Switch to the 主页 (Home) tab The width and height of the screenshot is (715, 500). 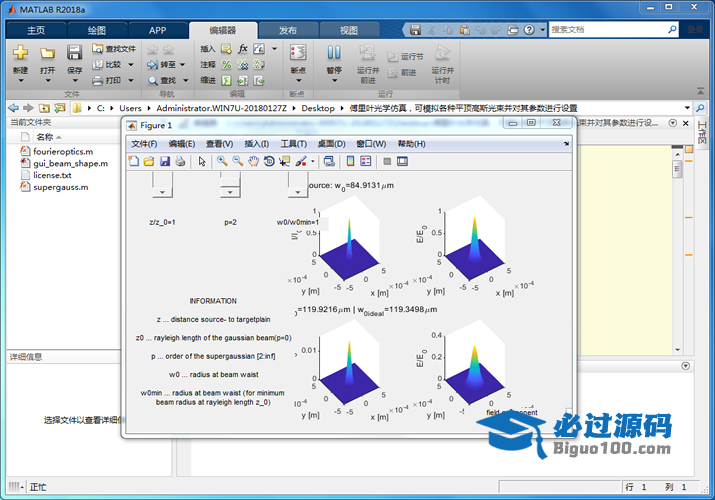tap(36, 31)
